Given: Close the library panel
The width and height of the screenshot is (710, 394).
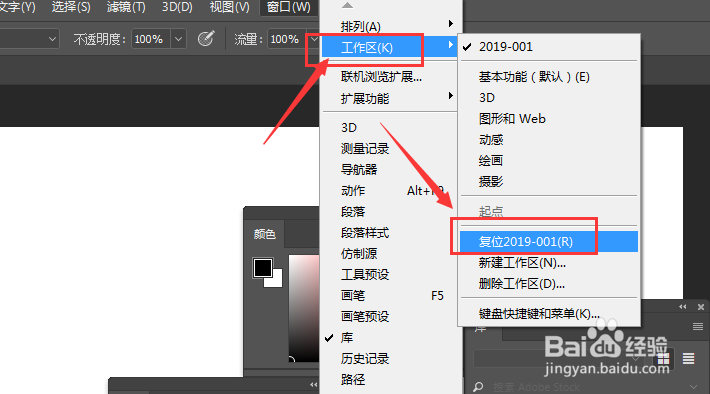Looking at the screenshot, I should pyautogui.click(x=701, y=307).
